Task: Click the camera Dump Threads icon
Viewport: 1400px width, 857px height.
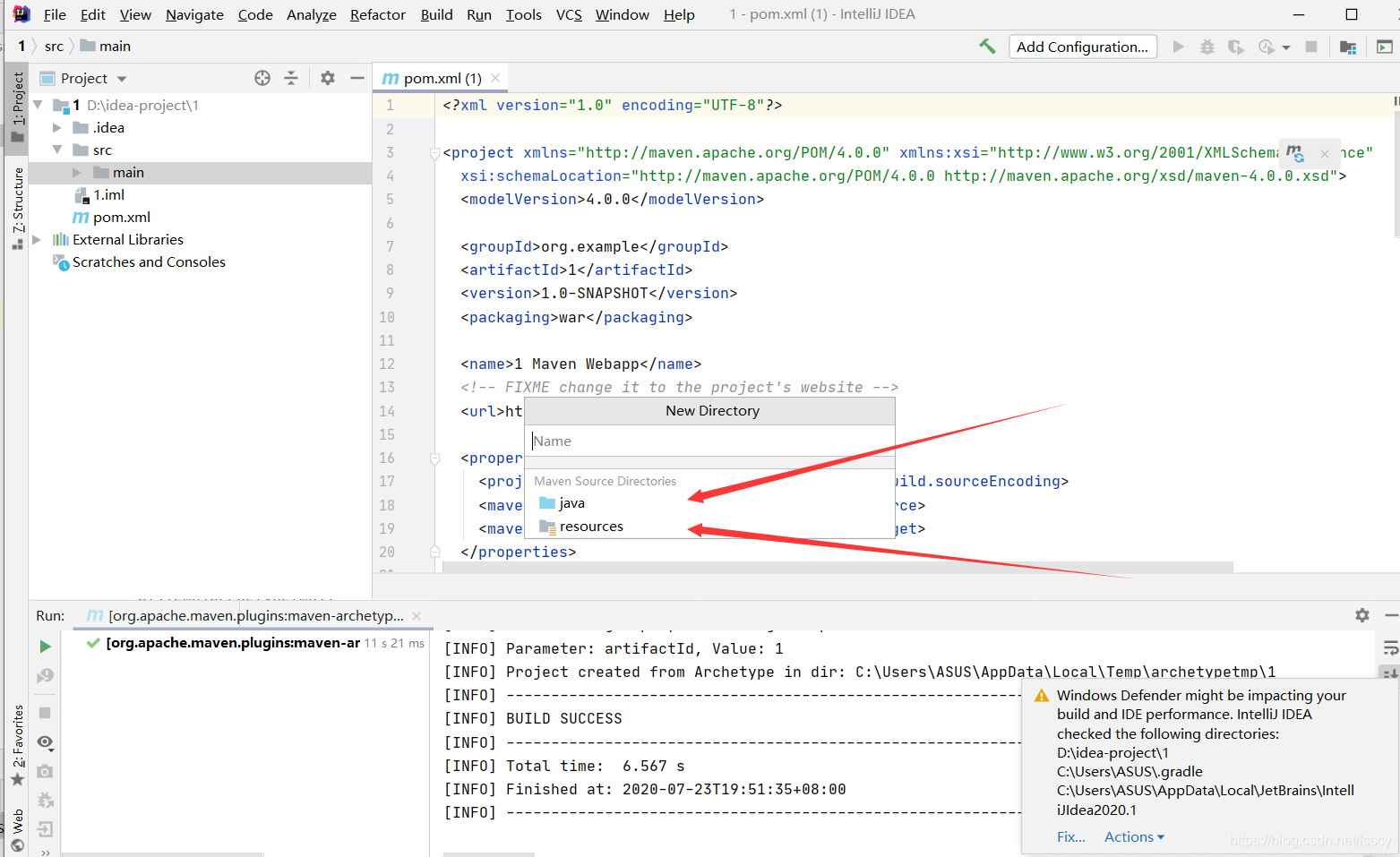Action: (x=45, y=771)
